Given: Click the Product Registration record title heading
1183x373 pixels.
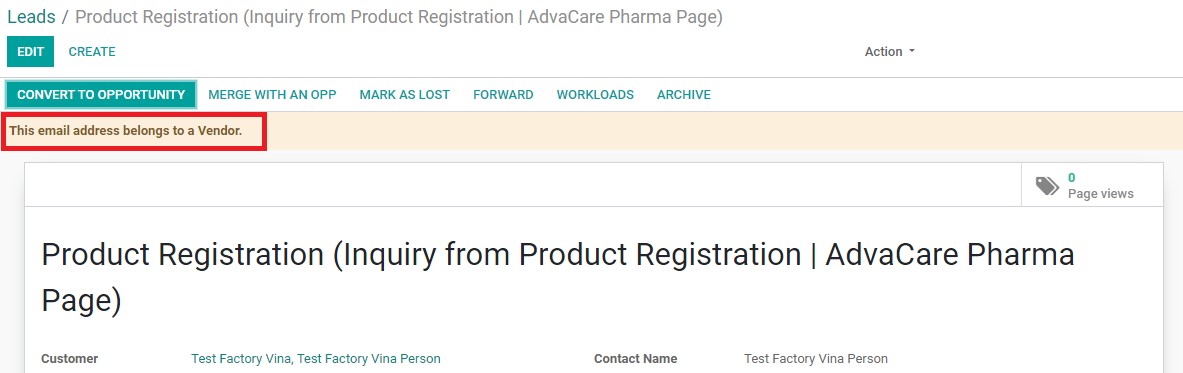Looking at the screenshot, I should tap(558, 278).
